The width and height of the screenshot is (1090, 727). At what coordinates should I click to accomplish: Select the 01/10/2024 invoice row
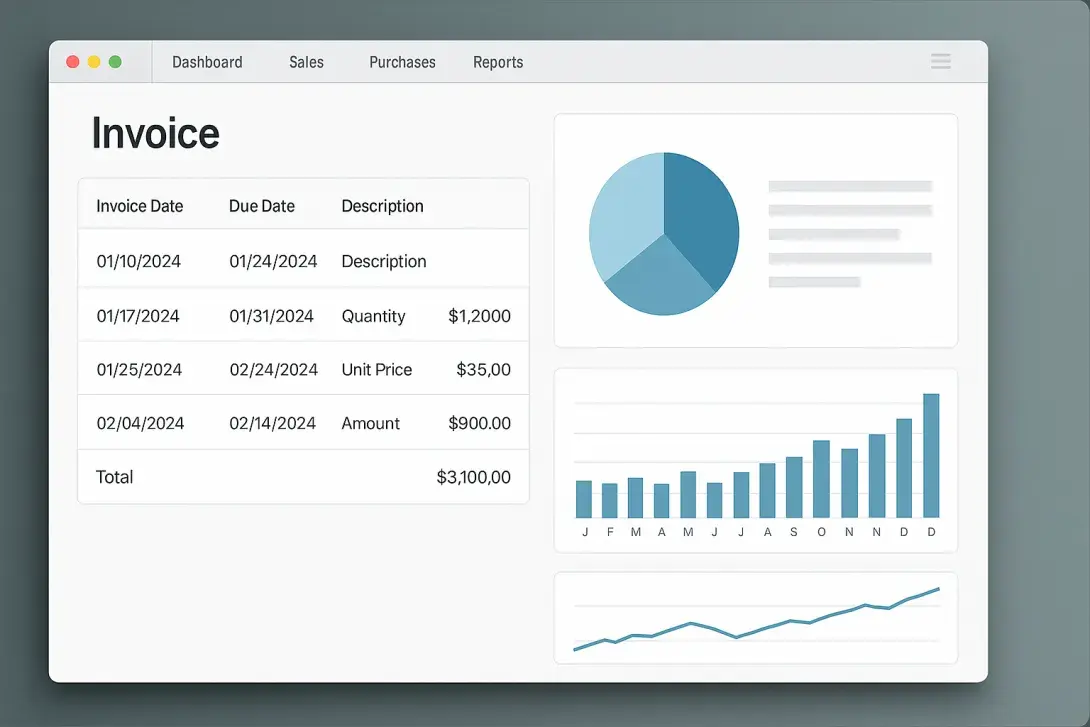[139, 261]
